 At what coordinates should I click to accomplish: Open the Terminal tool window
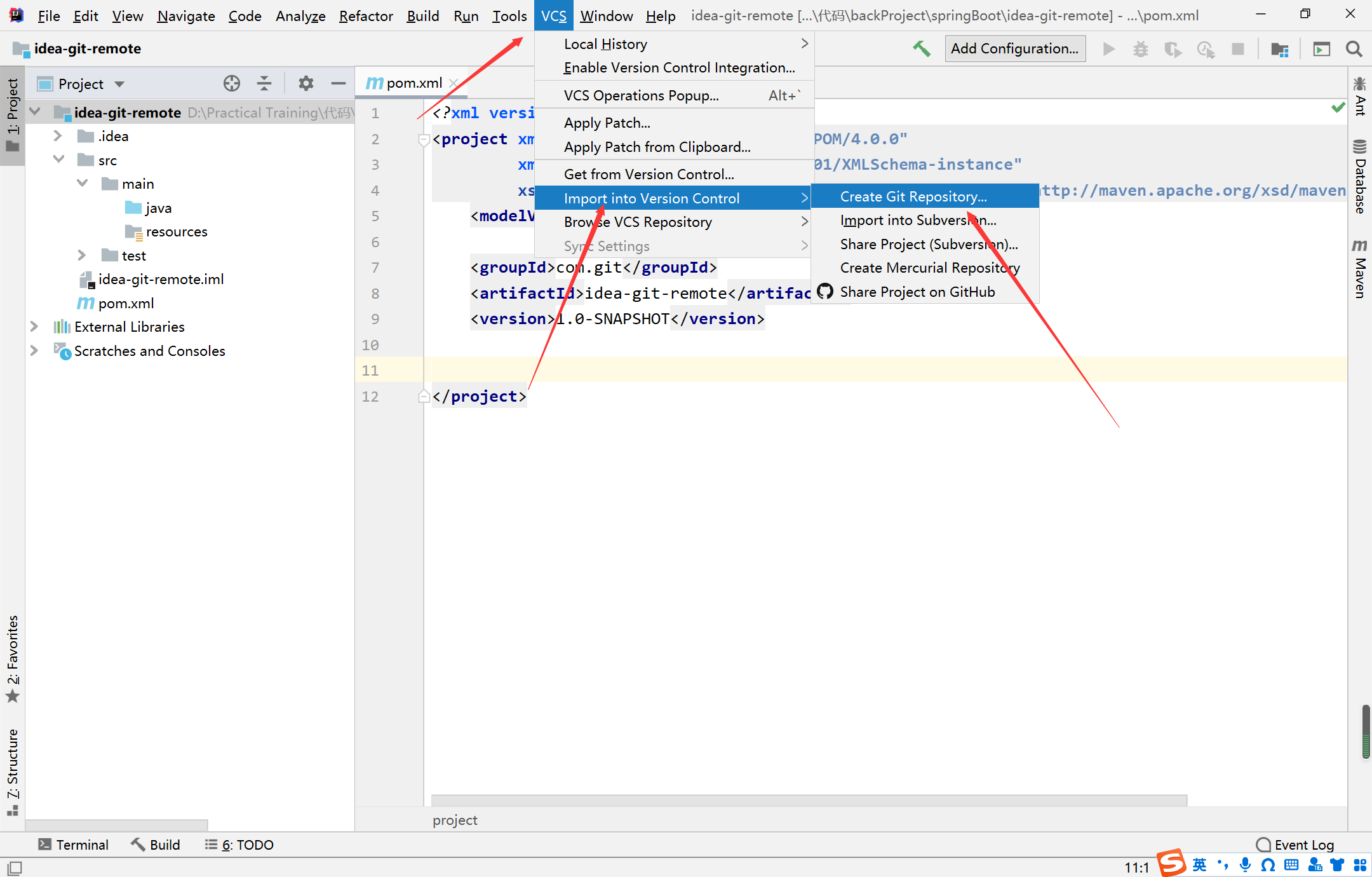73,845
